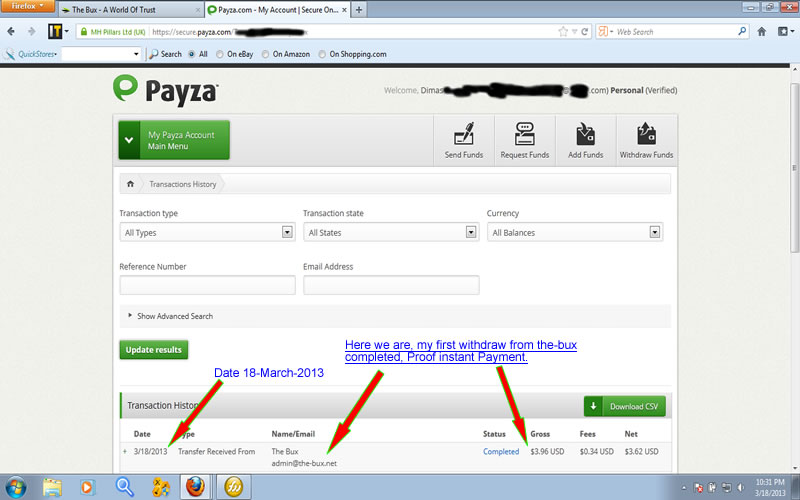
Task: Expand the 3/18/2013 transaction row plus sign
Action: (x=124, y=451)
